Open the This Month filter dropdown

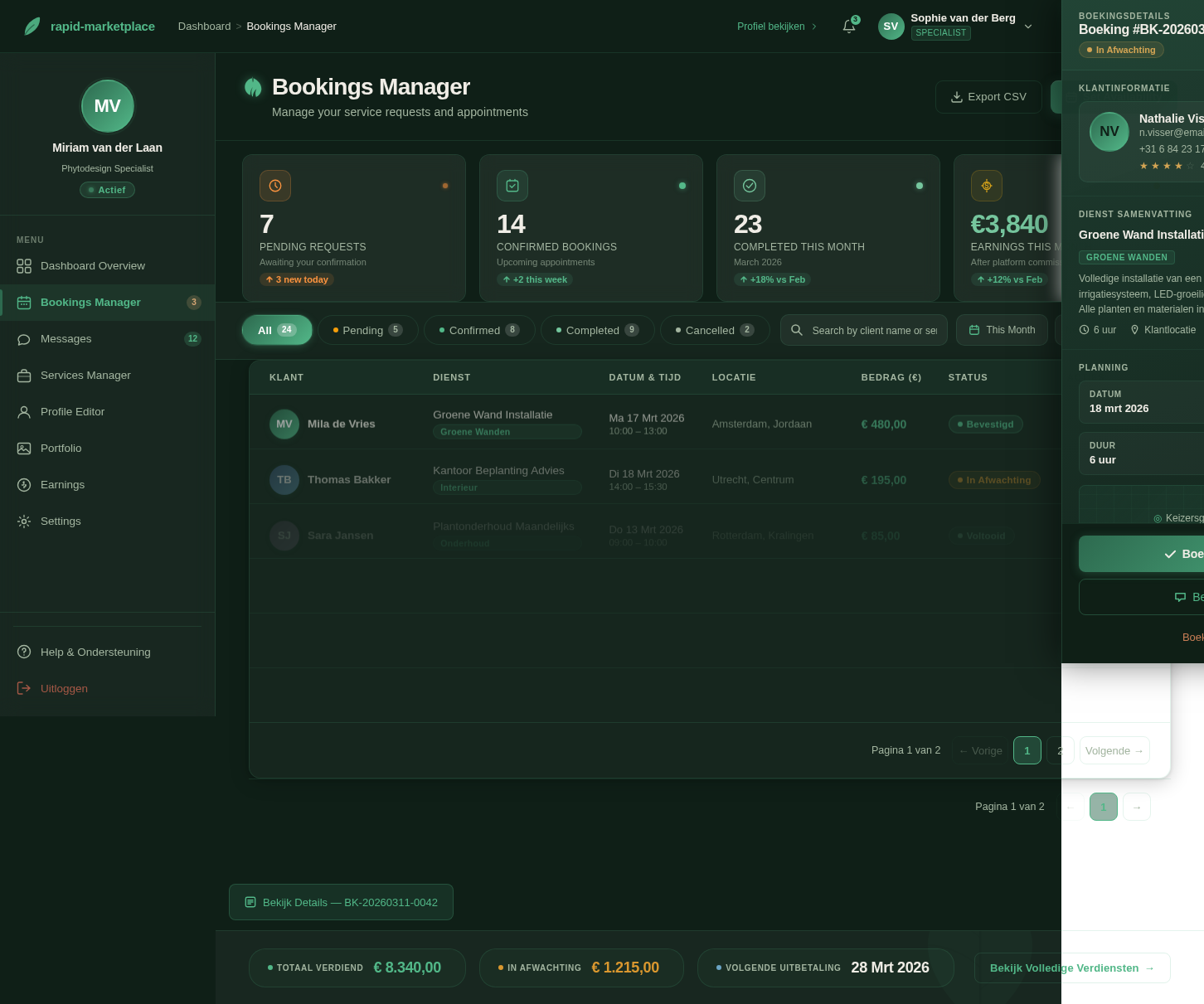coord(1002,330)
